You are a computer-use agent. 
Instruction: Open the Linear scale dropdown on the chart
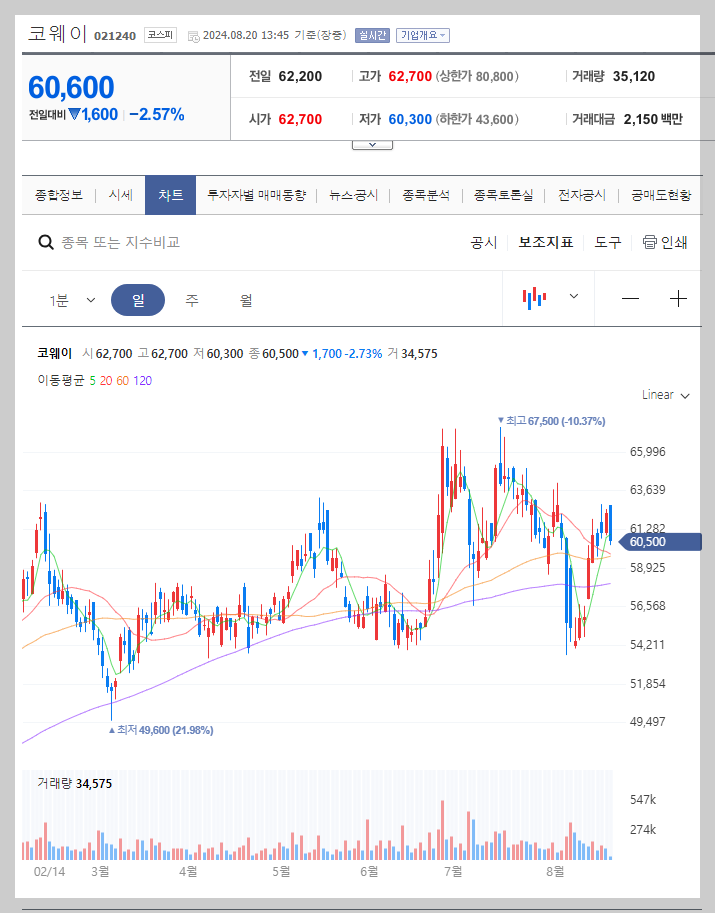pos(664,395)
